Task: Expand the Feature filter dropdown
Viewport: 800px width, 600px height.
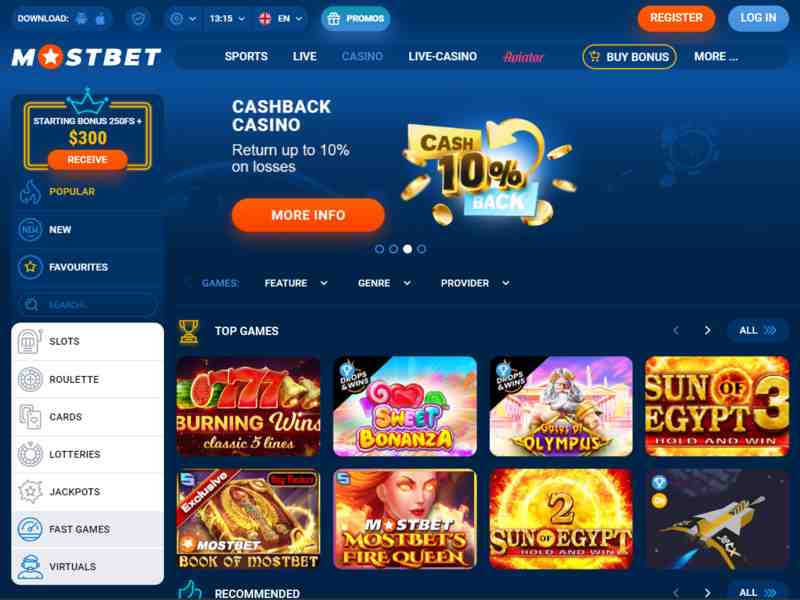Action: click(296, 283)
